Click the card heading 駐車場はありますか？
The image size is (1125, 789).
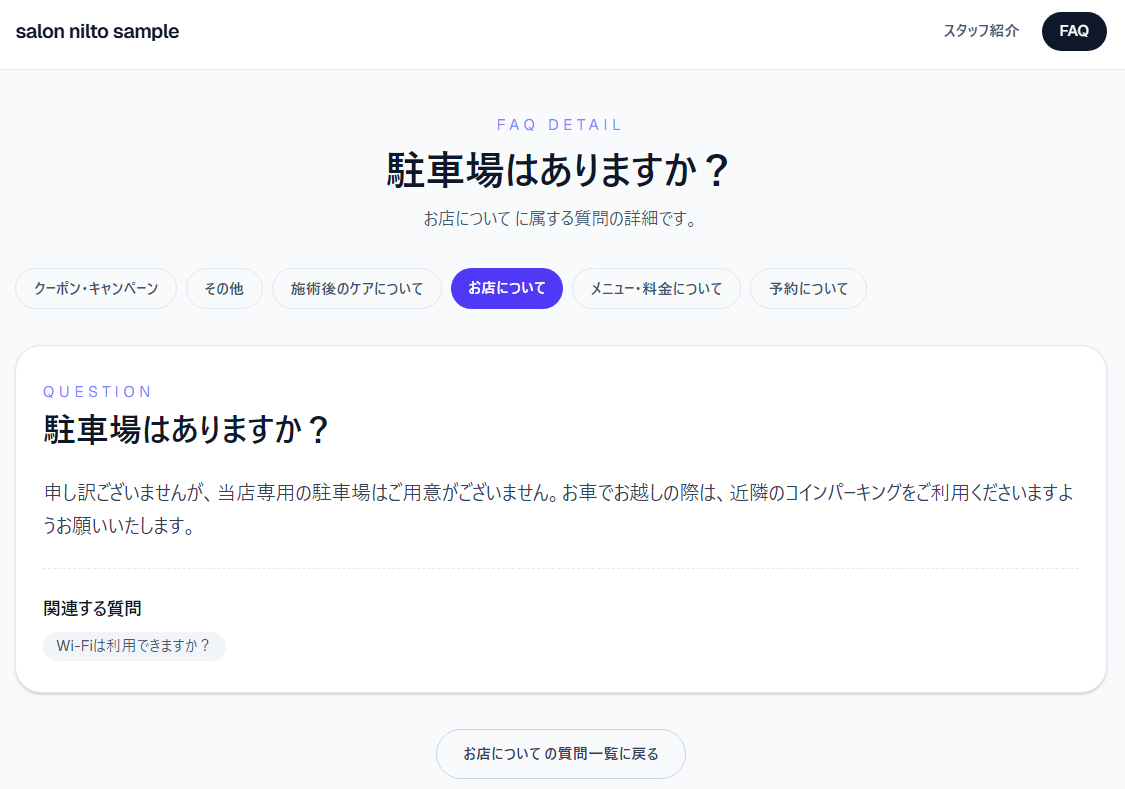coord(187,430)
